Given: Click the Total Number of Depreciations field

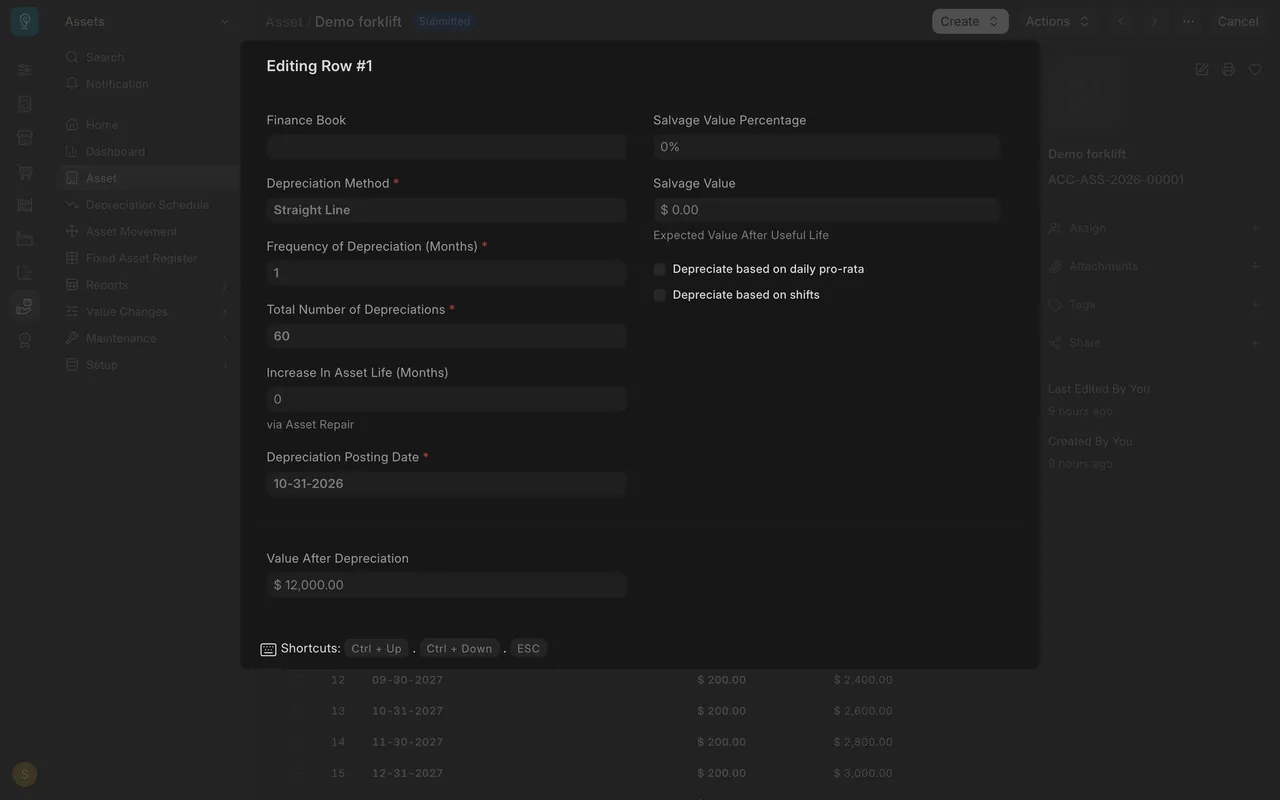Looking at the screenshot, I should click(x=446, y=336).
